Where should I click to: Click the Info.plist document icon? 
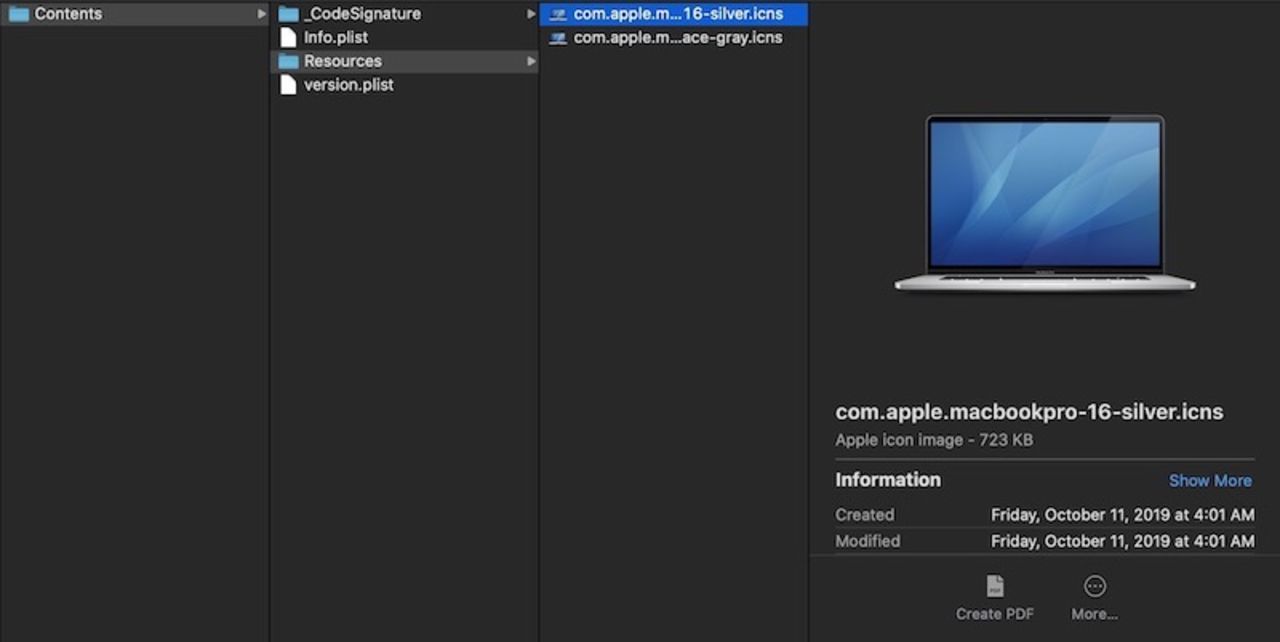click(288, 37)
